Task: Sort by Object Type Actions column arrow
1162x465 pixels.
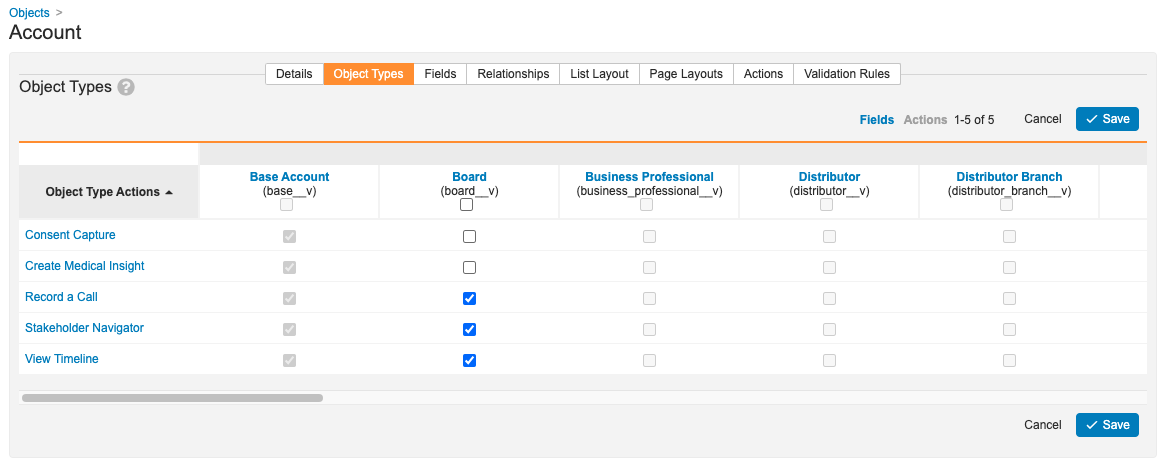Action: 169,192
